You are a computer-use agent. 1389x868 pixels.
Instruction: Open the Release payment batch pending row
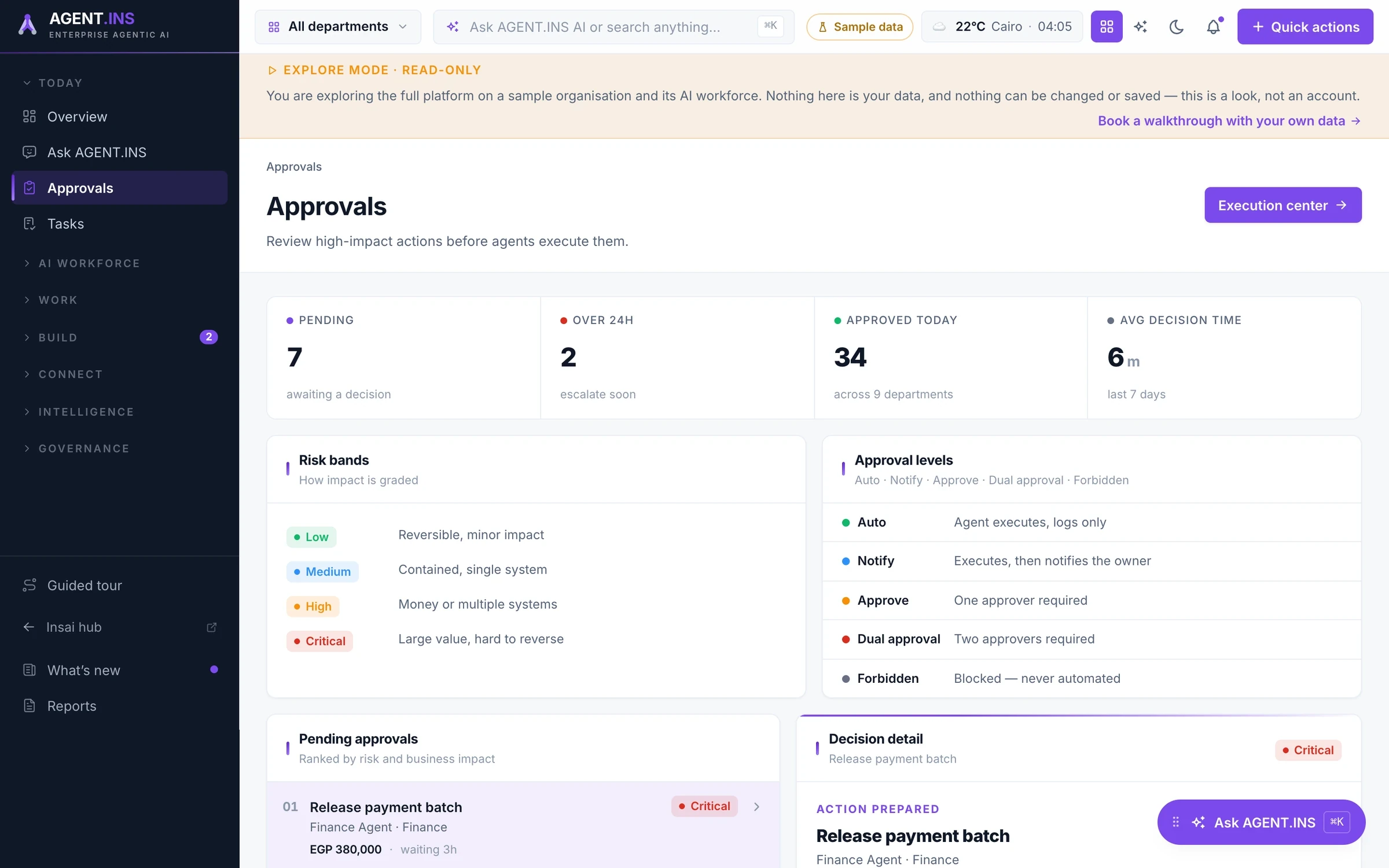(x=523, y=825)
